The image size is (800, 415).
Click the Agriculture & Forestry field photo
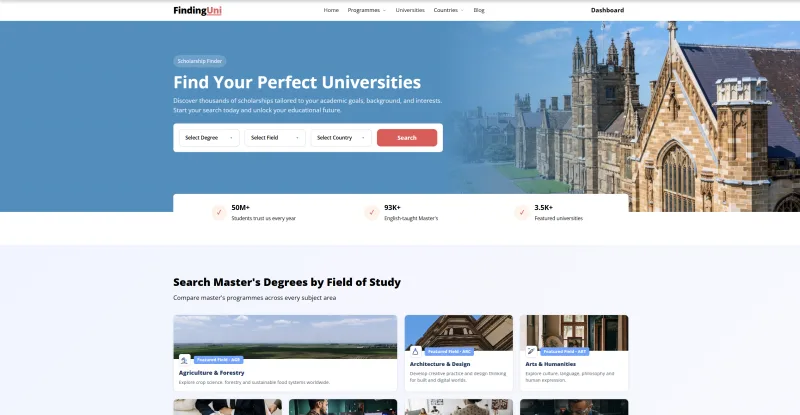coord(285,336)
